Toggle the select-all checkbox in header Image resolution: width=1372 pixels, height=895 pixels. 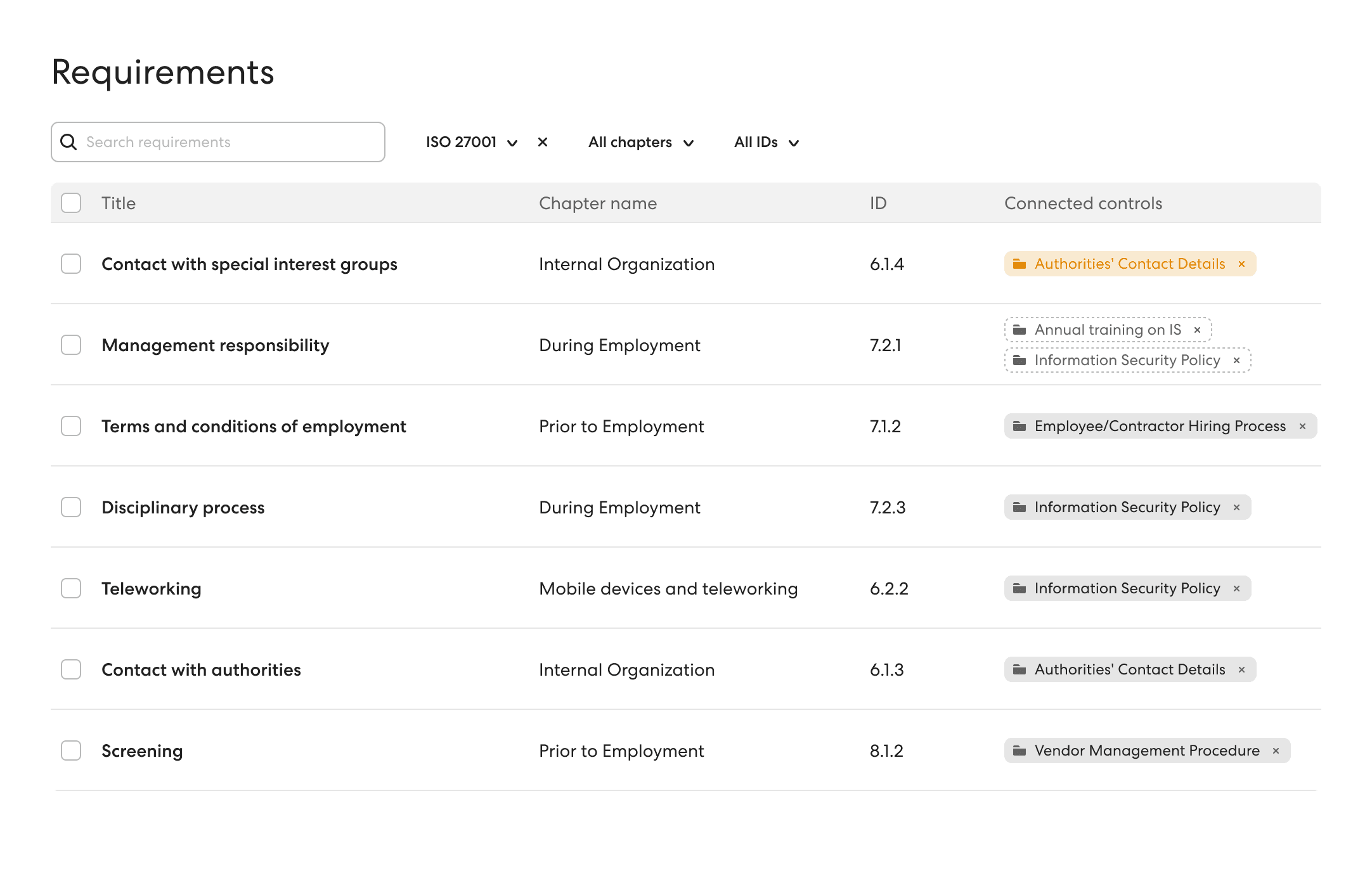tap(71, 203)
